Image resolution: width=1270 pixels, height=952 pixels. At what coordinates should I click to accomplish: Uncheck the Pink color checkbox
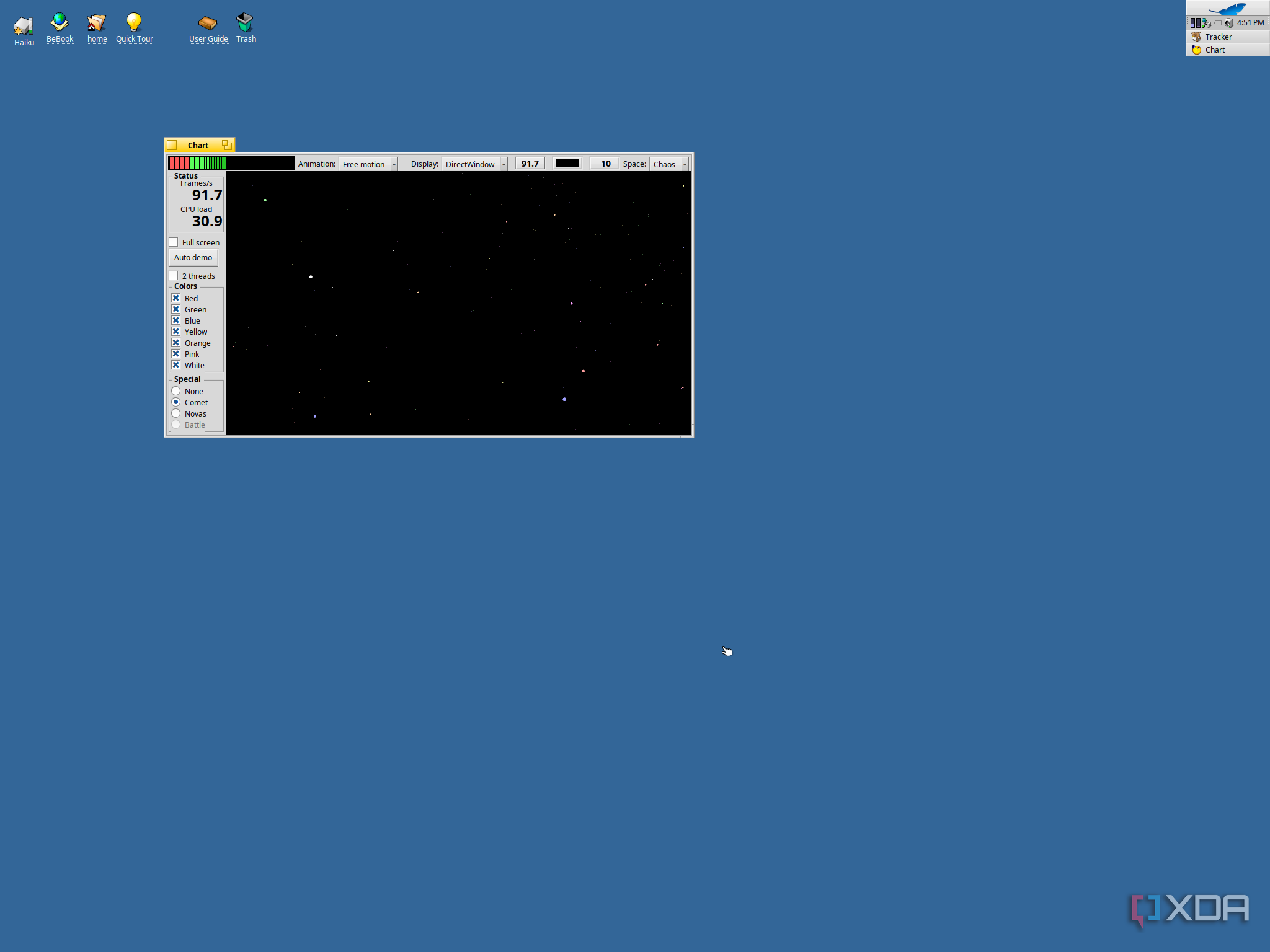pyautogui.click(x=176, y=354)
